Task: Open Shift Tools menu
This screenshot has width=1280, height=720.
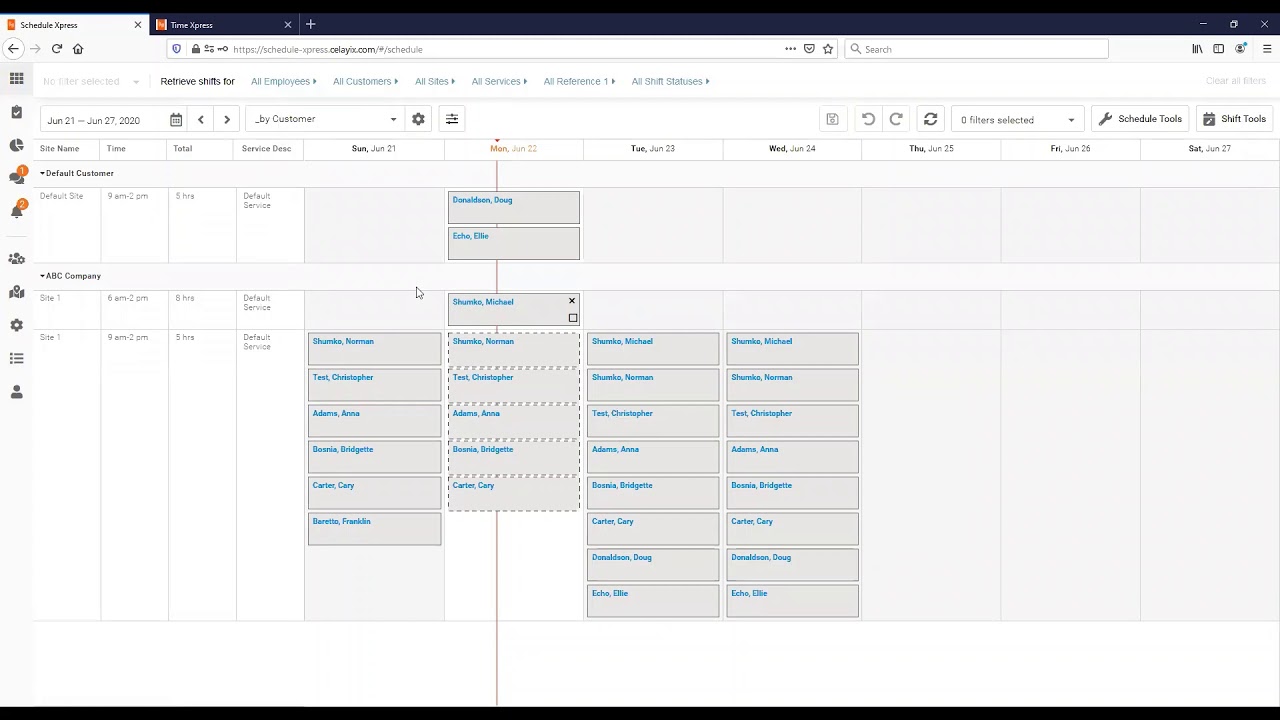Action: point(1234,119)
